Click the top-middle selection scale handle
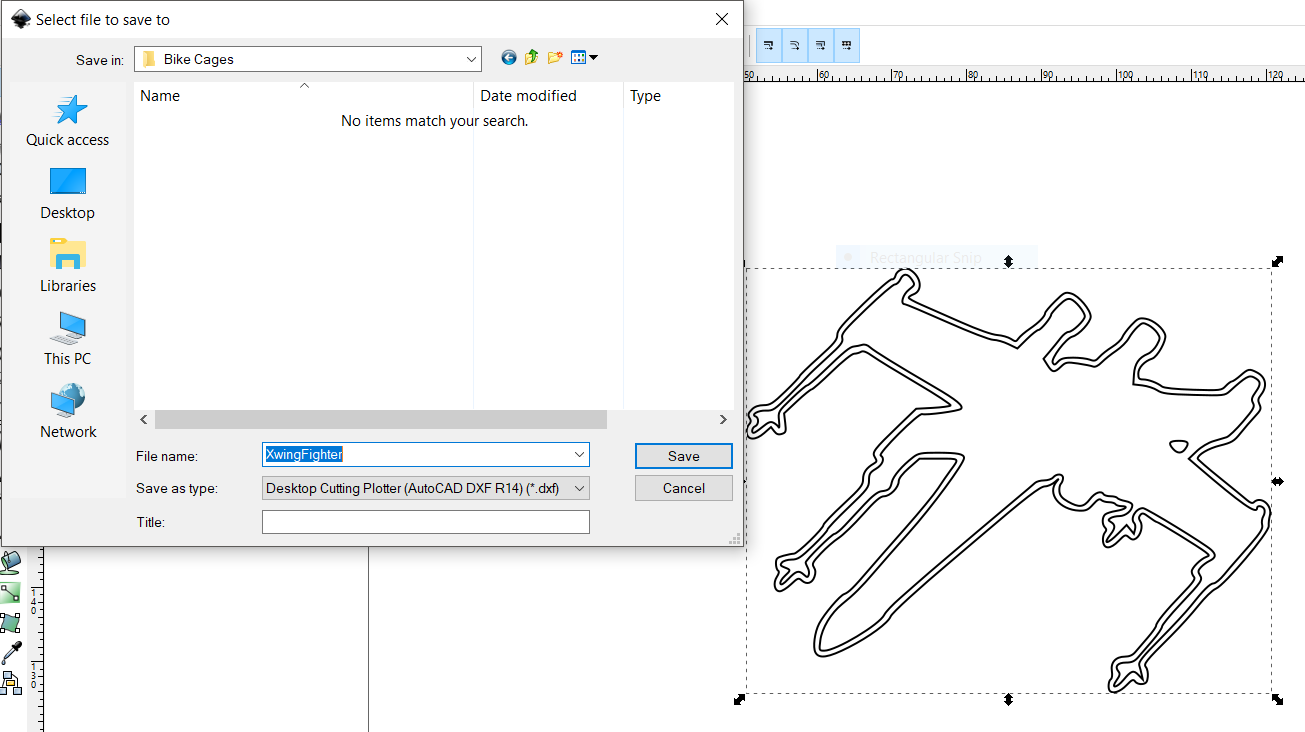 (1009, 261)
